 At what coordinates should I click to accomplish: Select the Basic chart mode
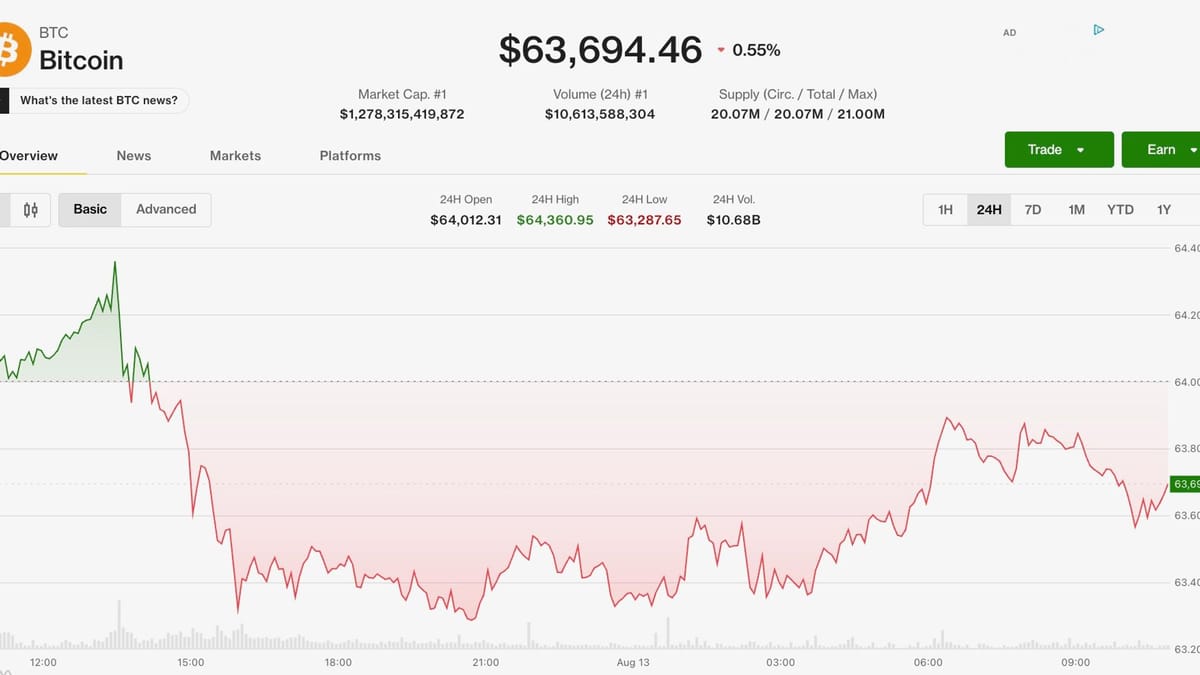[90, 209]
